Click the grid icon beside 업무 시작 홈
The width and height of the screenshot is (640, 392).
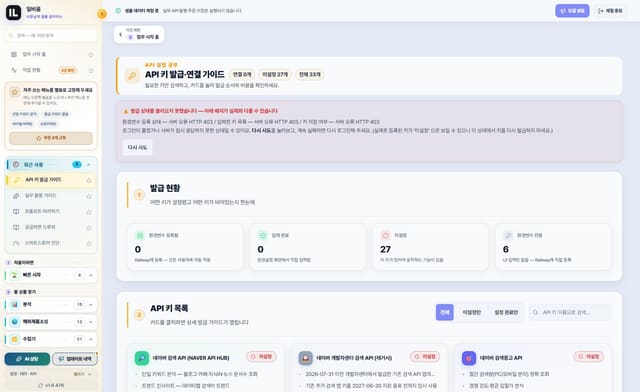click(x=14, y=54)
